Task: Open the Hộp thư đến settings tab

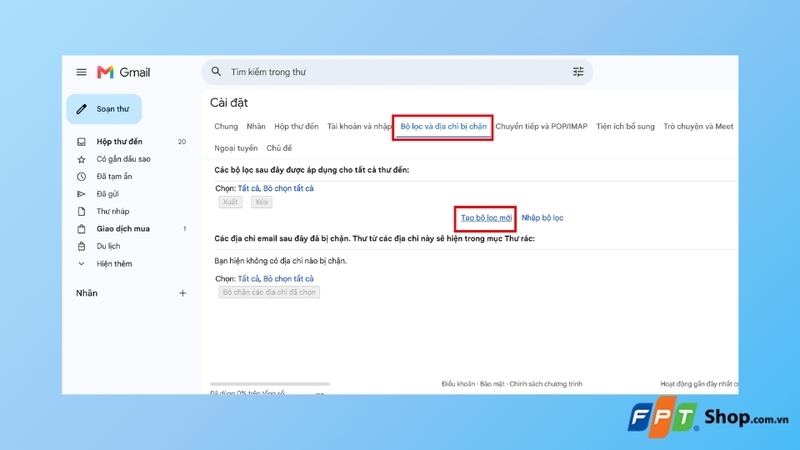Action: coord(296,127)
